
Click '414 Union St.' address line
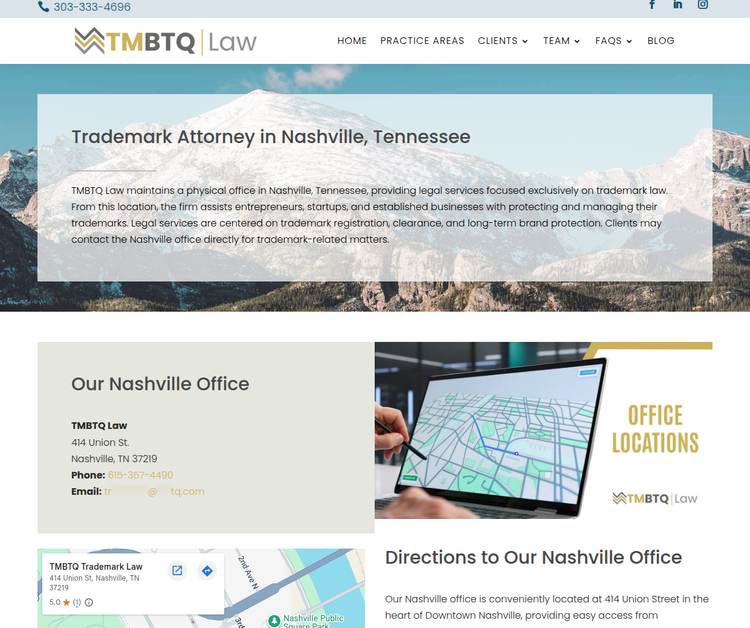pos(100,442)
